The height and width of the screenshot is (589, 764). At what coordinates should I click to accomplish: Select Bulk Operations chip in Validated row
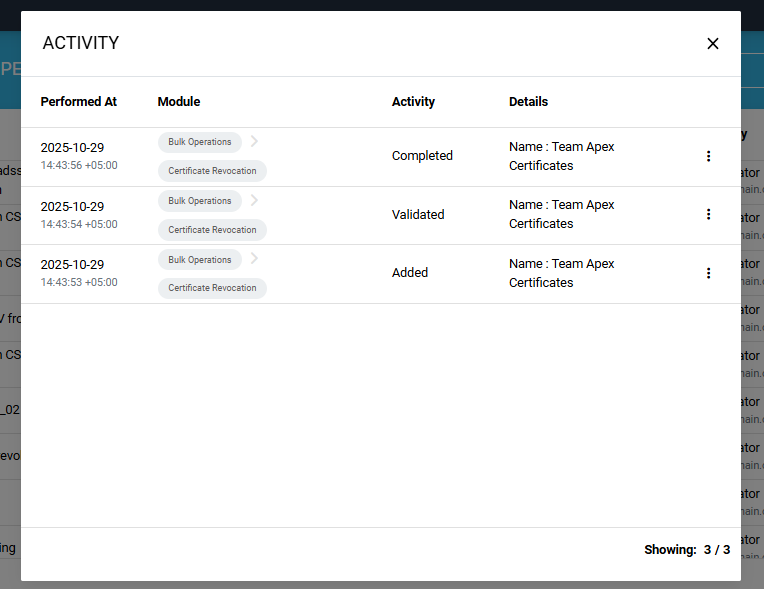tap(200, 201)
